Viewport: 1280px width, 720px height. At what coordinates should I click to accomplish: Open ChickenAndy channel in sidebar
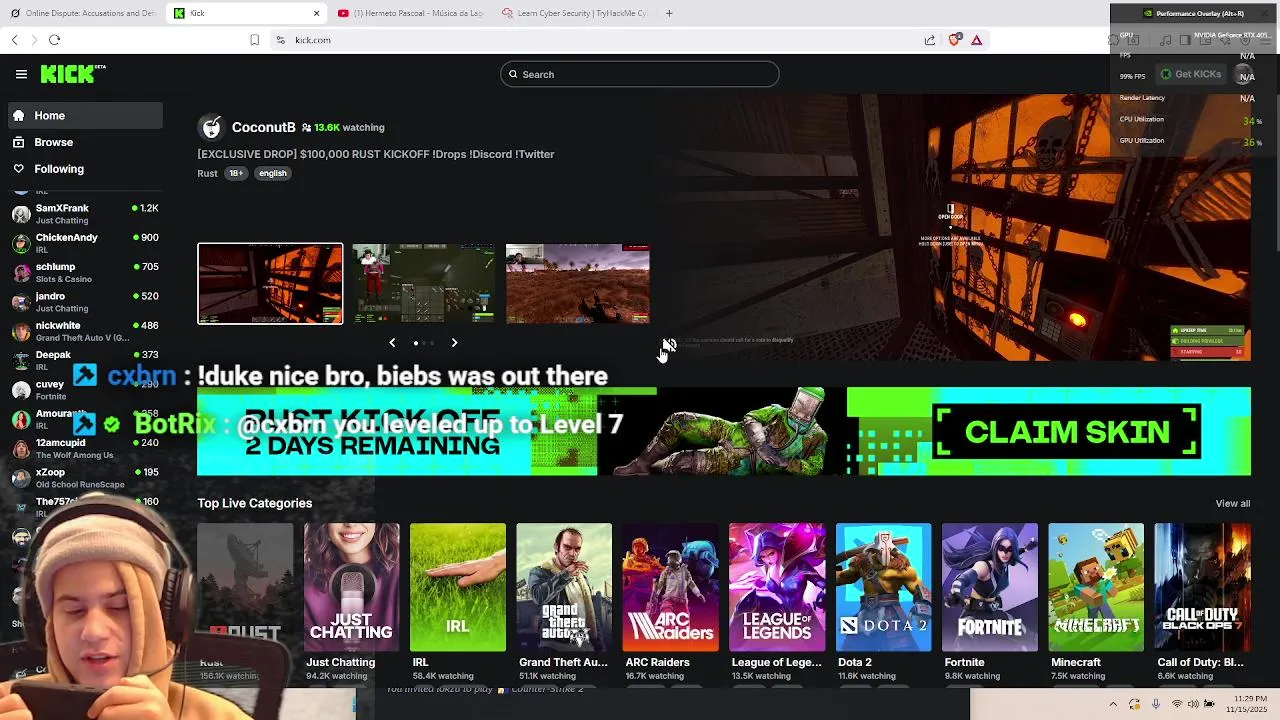coord(85,243)
